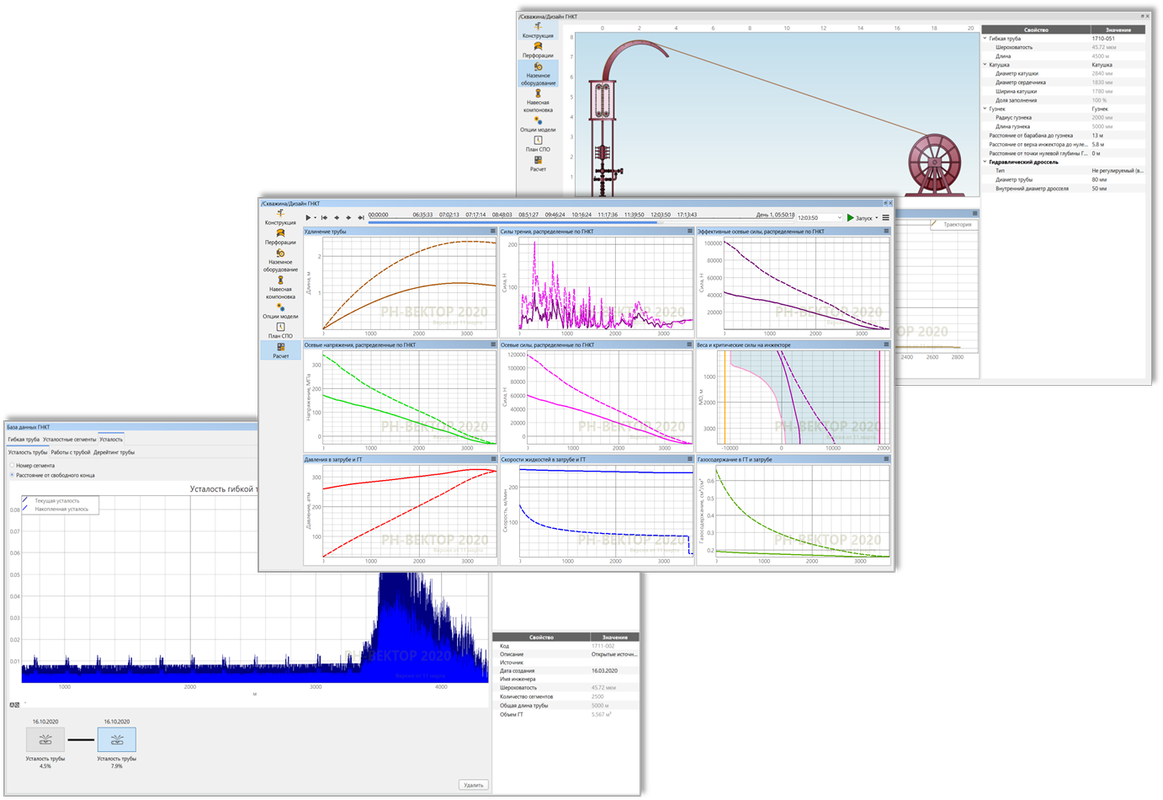
Task: Click the Траектория legend button
Action: point(954,225)
